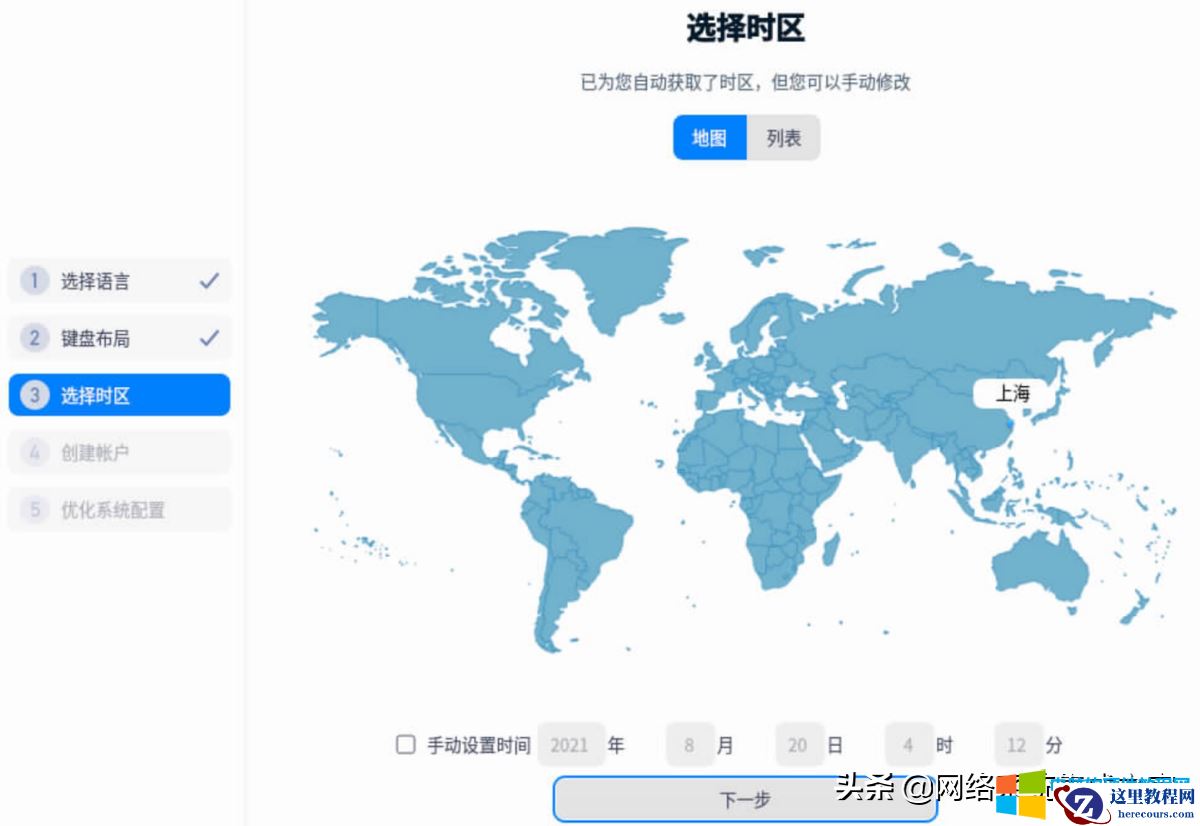
Task: Click the checkmark icon beside 选择语言
Action: [208, 281]
